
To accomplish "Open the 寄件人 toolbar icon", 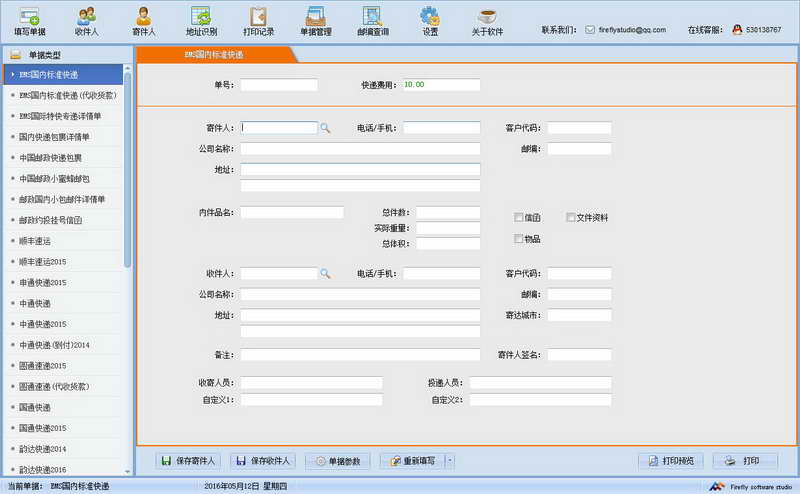I will [144, 22].
